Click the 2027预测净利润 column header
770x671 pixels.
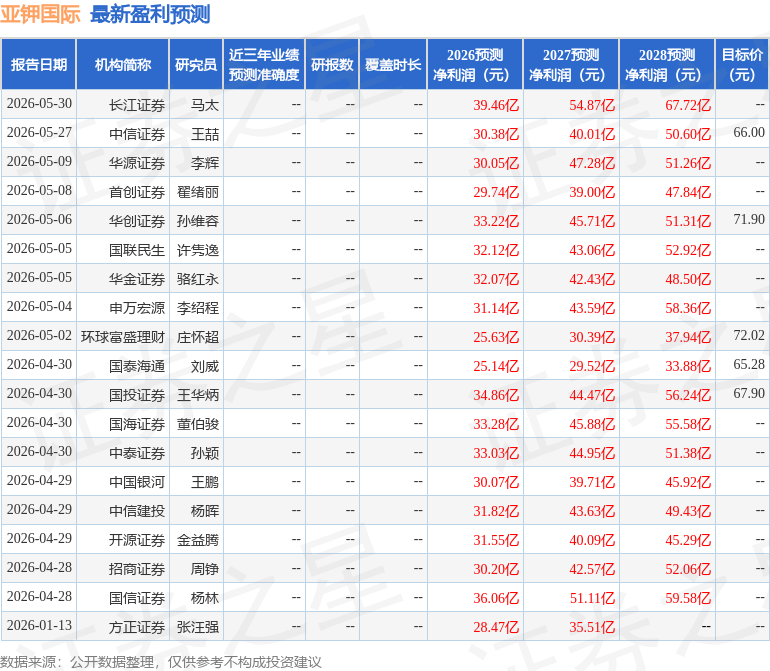coord(571,64)
